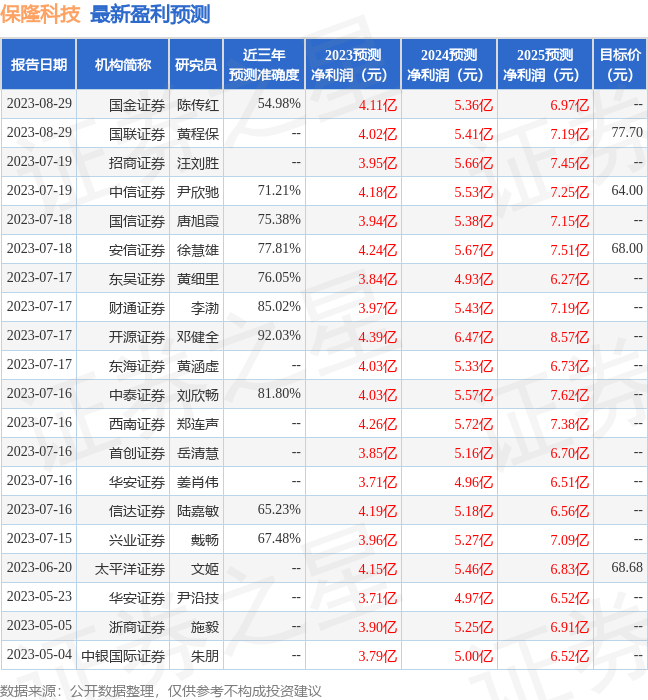This screenshot has height=700, width=648.
Task: Click the 中银国际证券 institution cell
Action: pyautogui.click(x=123, y=657)
